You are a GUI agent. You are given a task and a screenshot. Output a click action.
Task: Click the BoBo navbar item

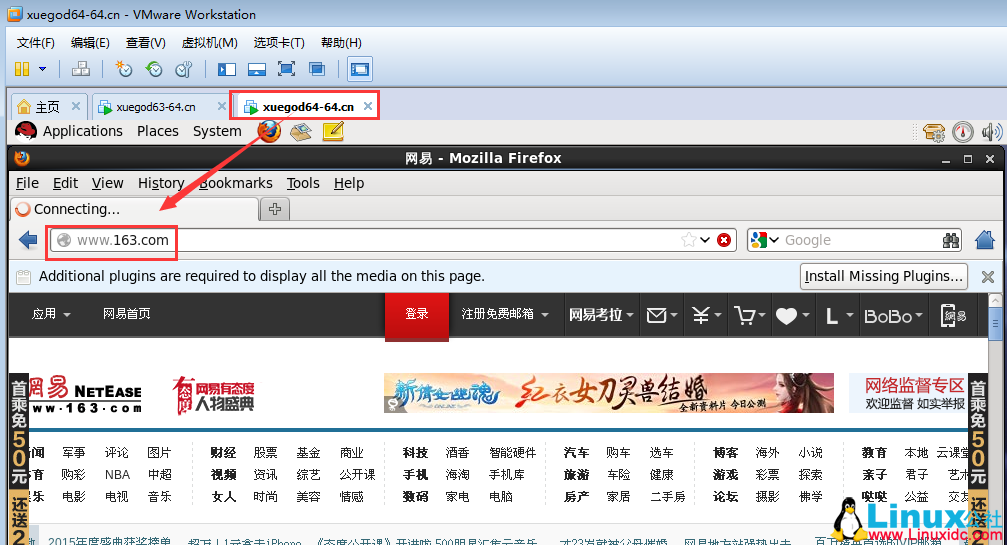(x=893, y=316)
